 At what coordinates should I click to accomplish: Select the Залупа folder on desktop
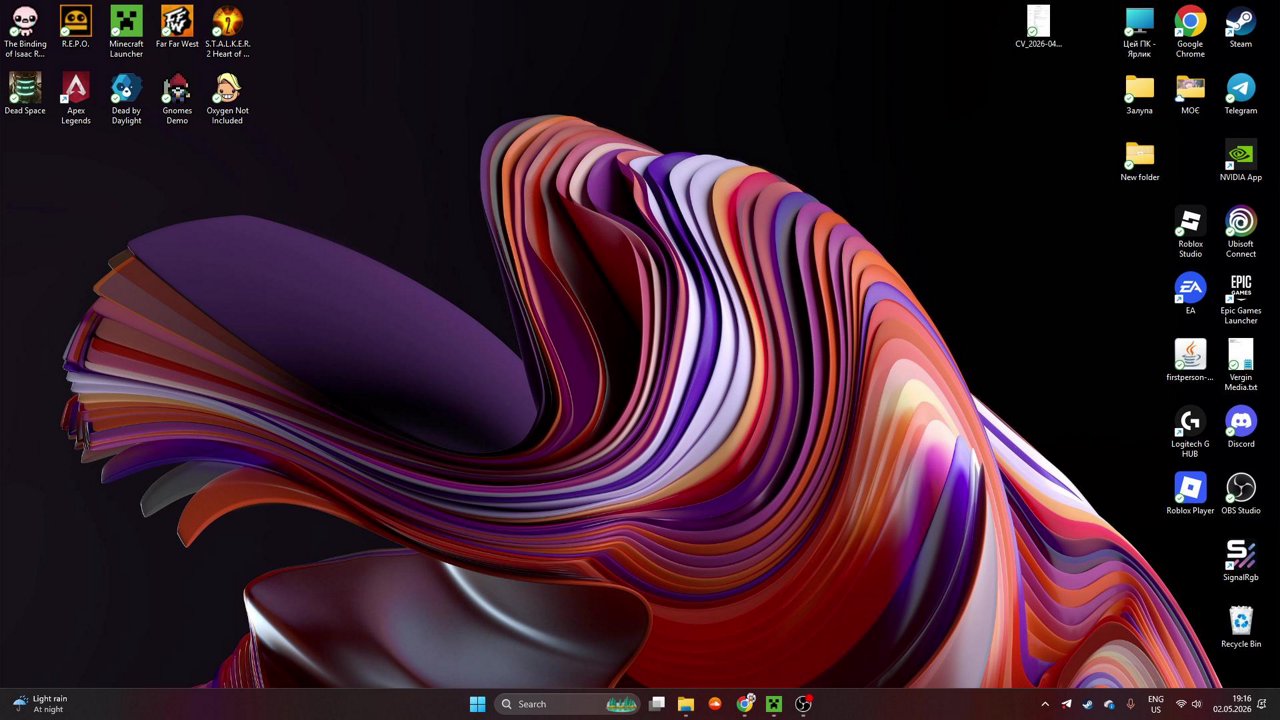1139,94
